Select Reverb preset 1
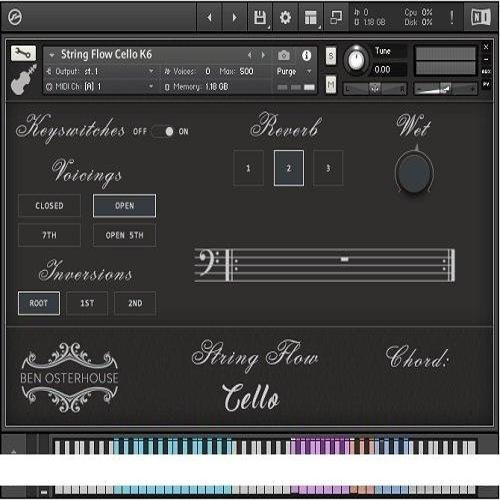Image resolution: width=500 pixels, height=500 pixels. pos(248,168)
